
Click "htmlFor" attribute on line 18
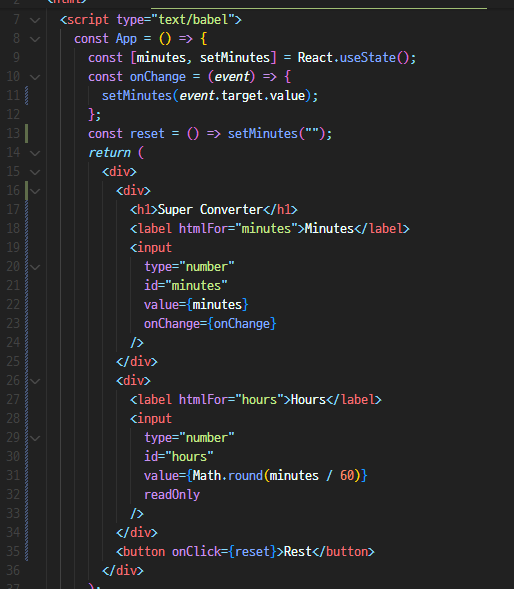click(203, 228)
